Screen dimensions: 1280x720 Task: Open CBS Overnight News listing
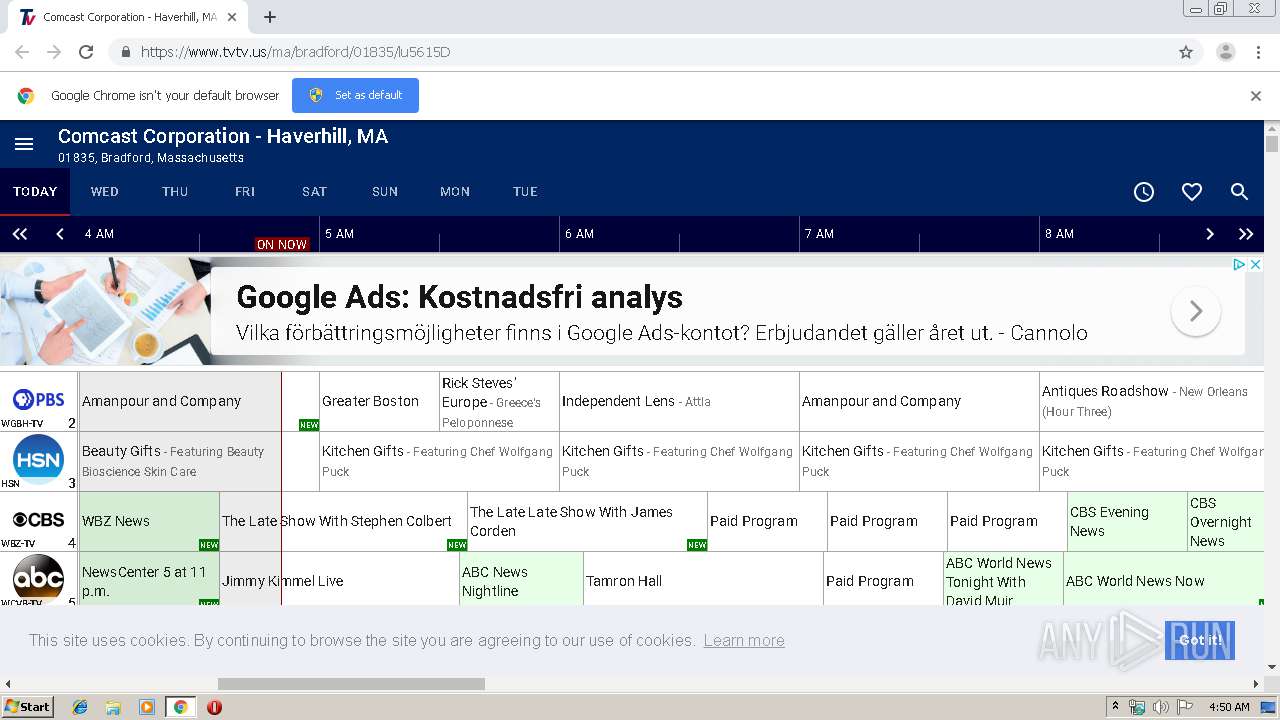pos(1226,521)
